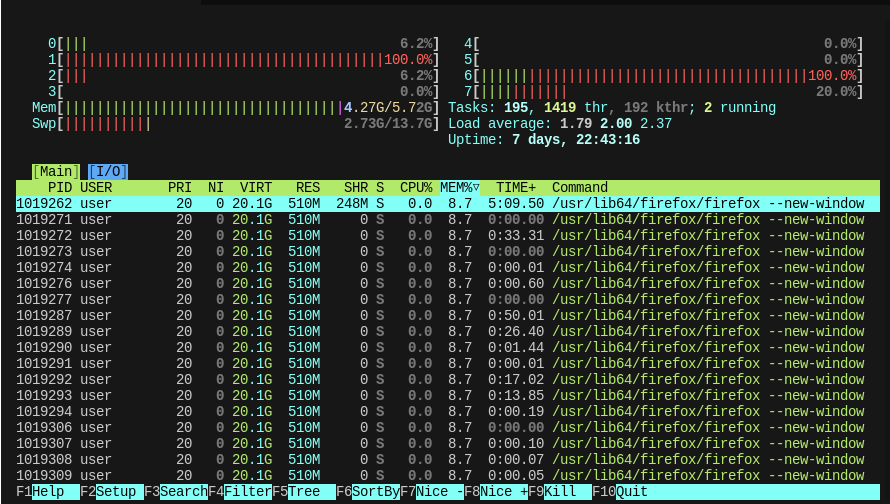Click CPU 7 meter at 20.0%

pyautogui.click(x=664, y=91)
